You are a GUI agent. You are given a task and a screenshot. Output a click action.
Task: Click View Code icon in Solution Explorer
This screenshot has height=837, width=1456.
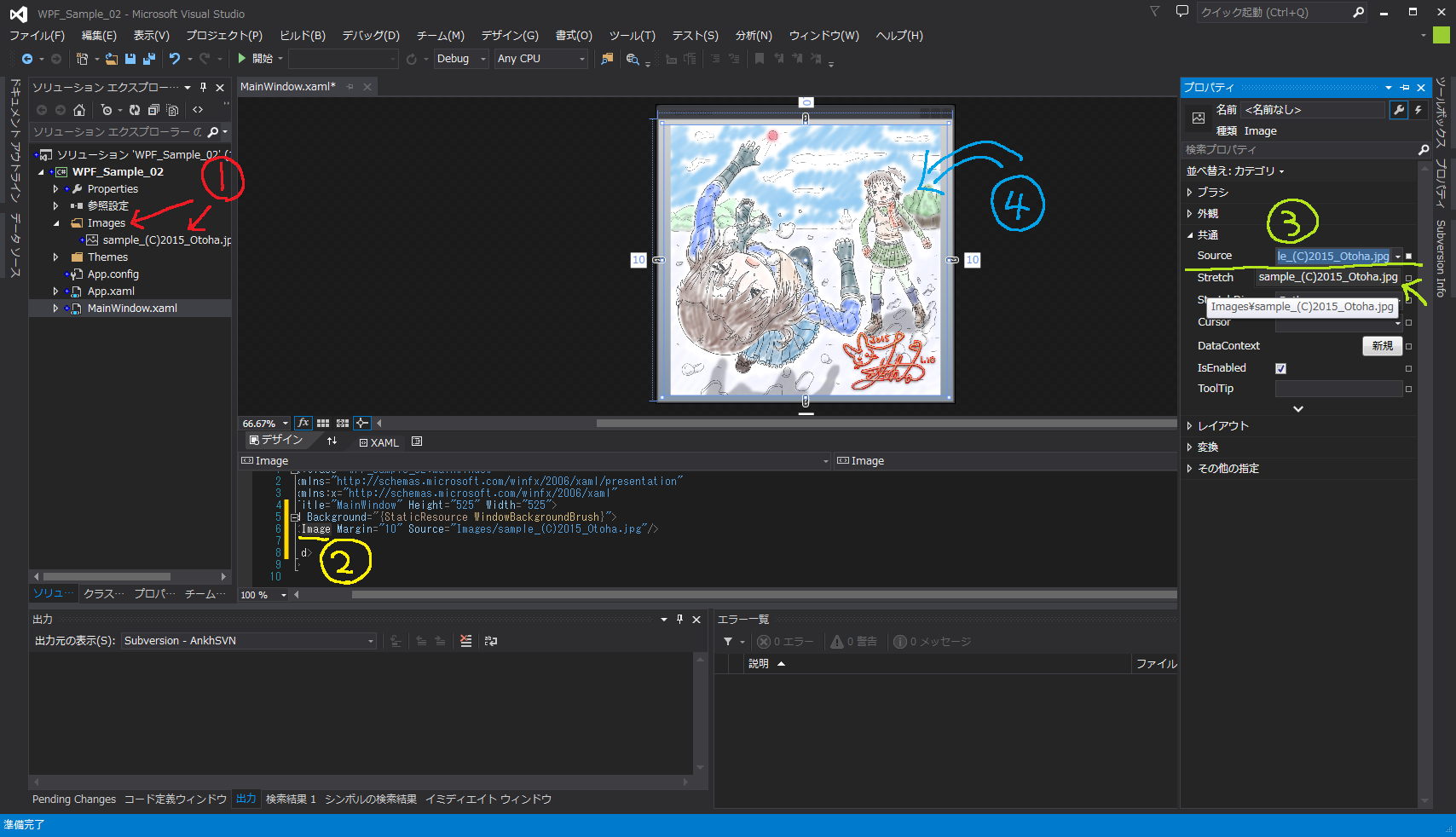[x=198, y=110]
